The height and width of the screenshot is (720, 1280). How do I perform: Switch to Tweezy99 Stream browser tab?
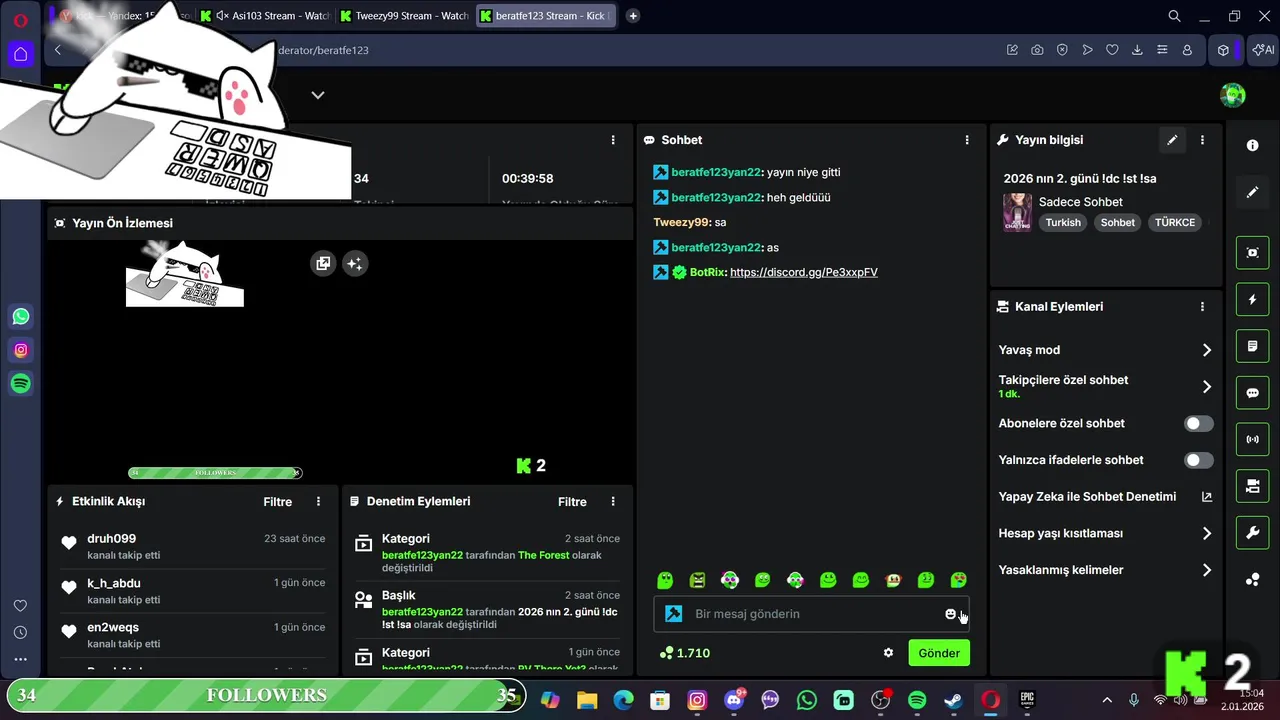[403, 16]
